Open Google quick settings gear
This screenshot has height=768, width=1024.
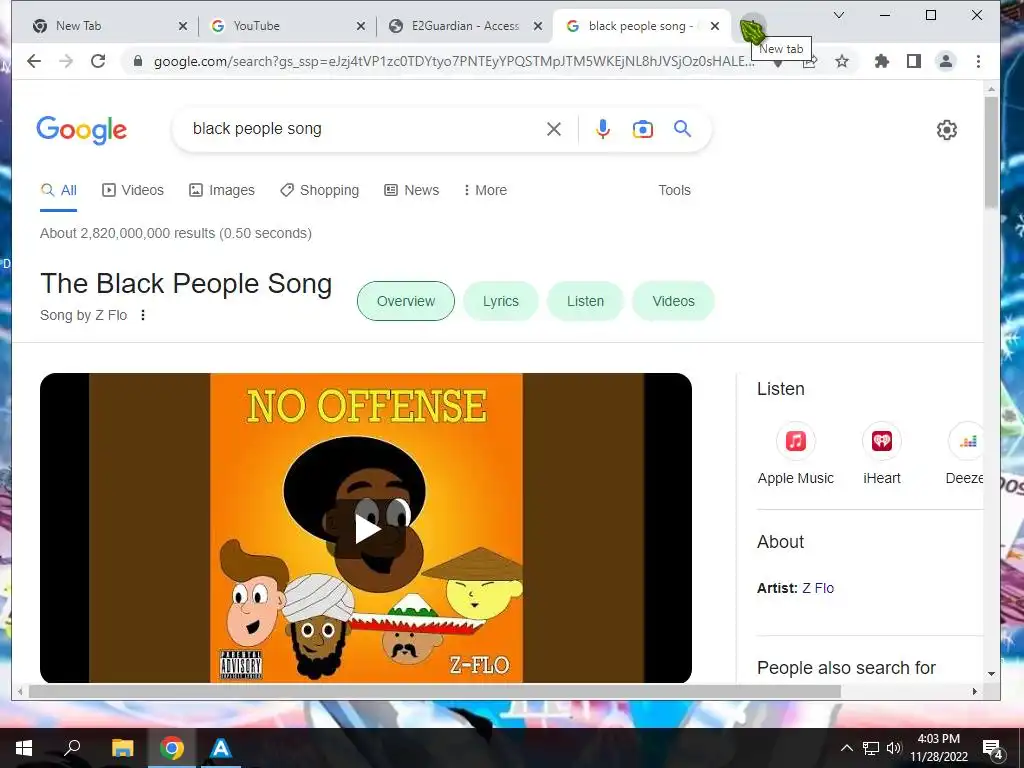point(946,130)
